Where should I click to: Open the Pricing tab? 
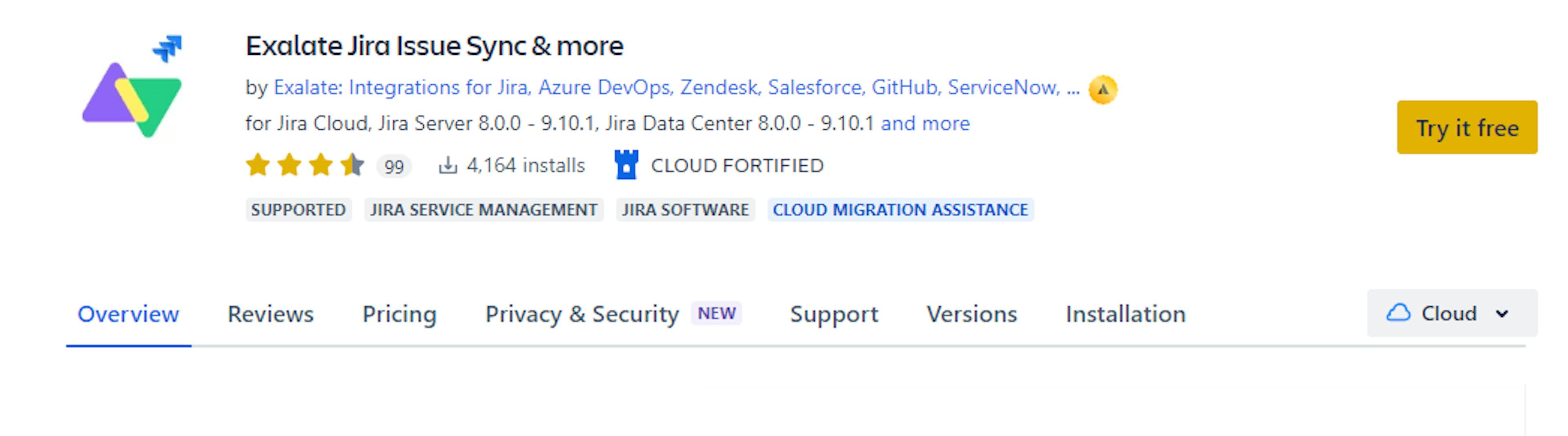399,314
